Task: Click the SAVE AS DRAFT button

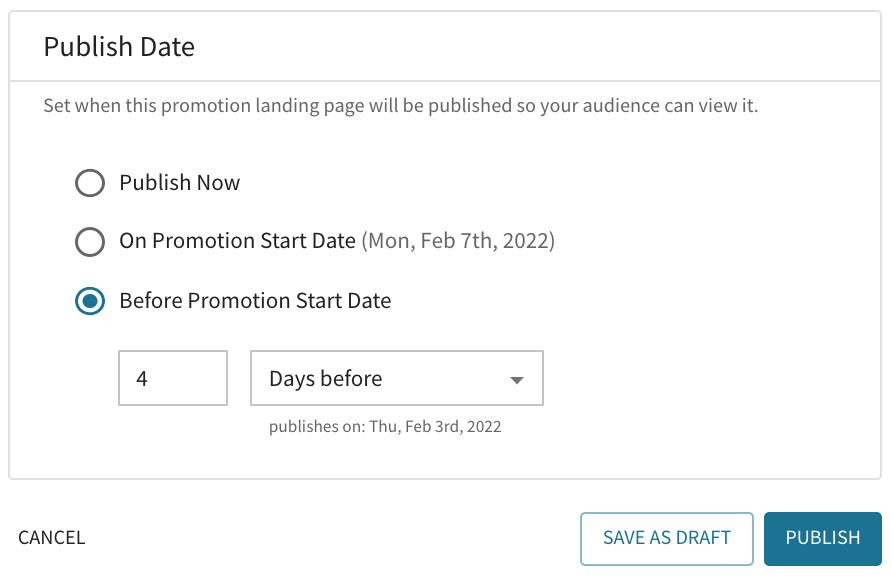Action: tap(667, 538)
